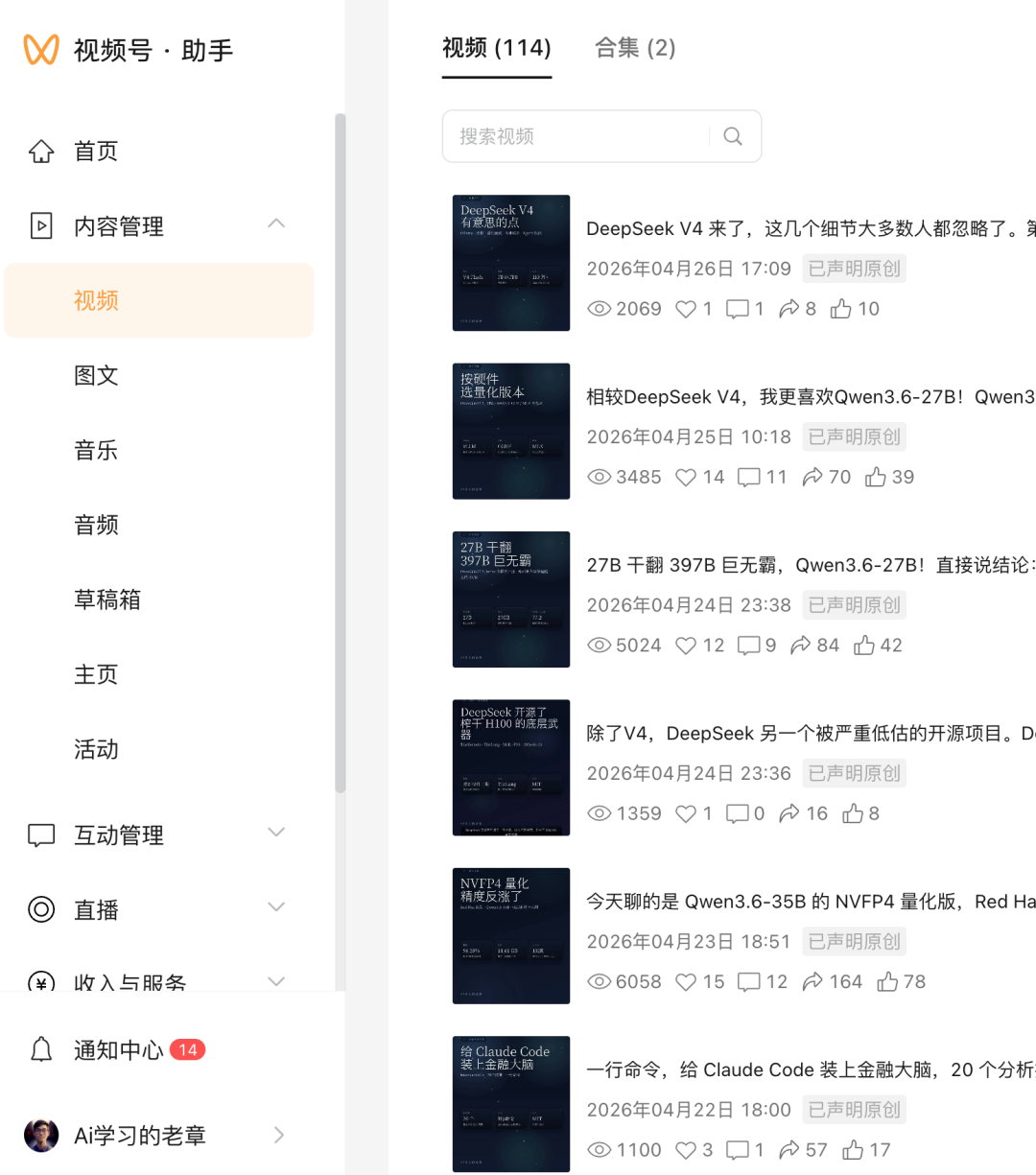Viewport: 1036px width, 1175px height.
Task: Collapse the 内容管理 section chevron
Action: click(276, 223)
